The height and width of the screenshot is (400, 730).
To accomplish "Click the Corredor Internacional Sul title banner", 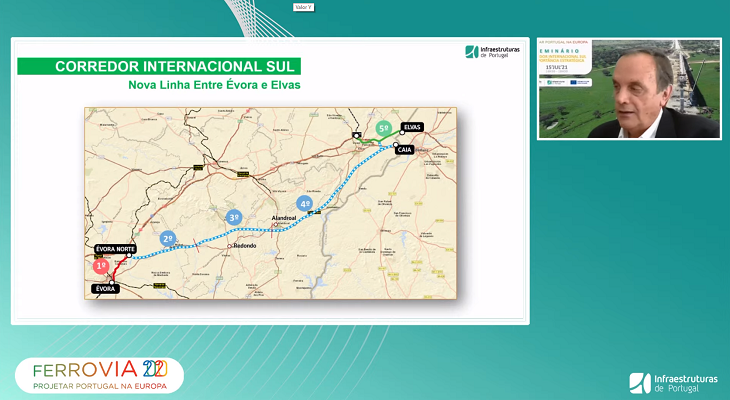I will click(159, 66).
